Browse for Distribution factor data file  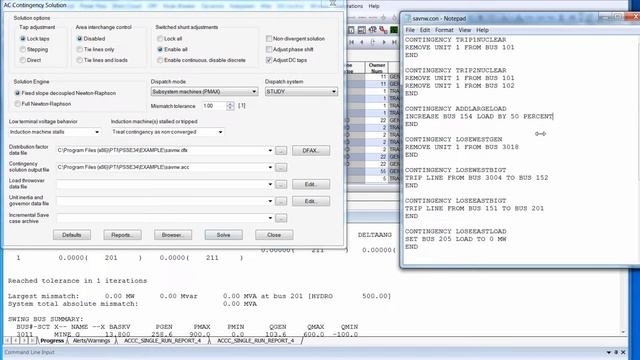(x=281, y=151)
